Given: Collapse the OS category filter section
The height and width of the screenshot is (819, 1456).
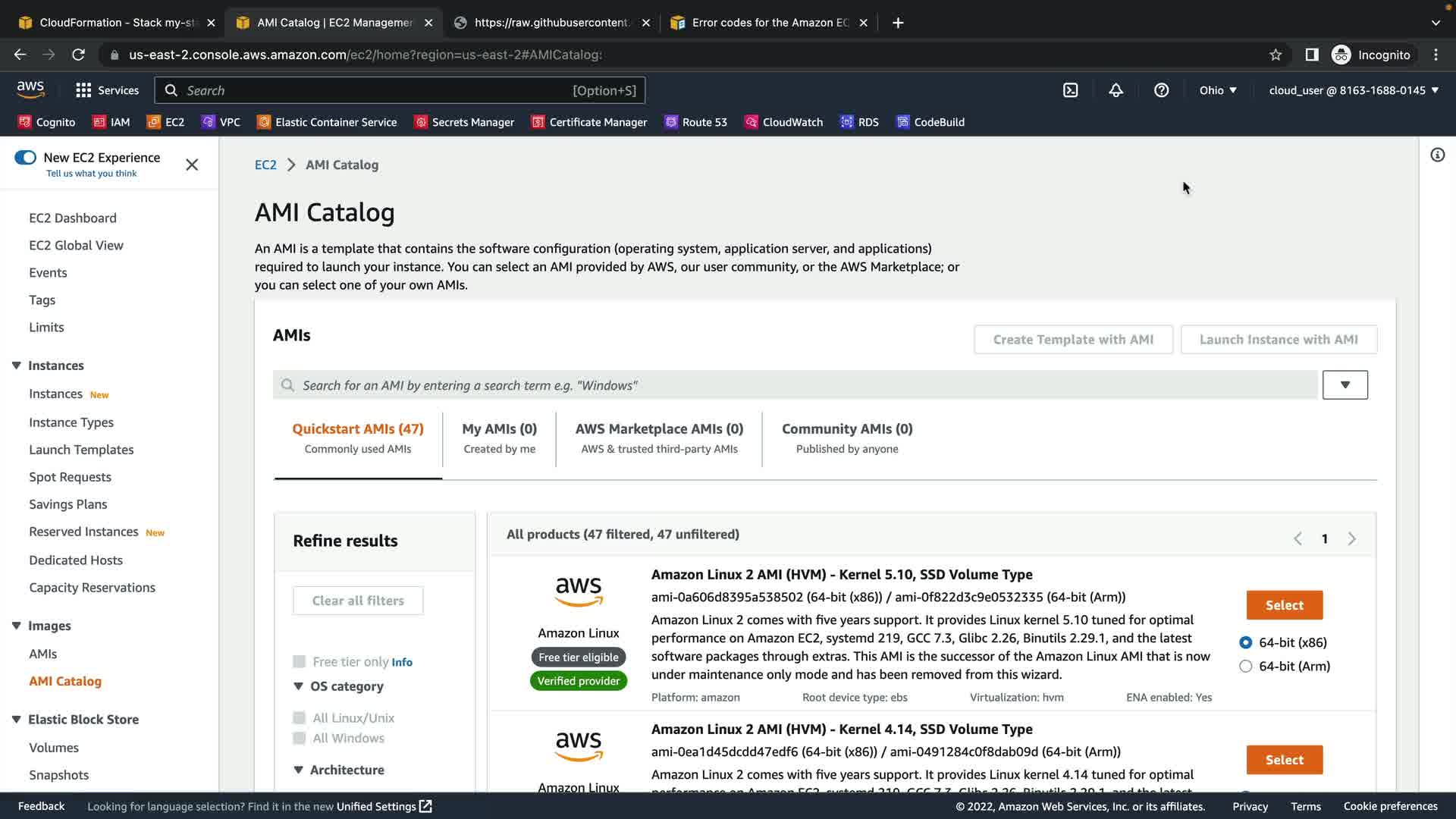Looking at the screenshot, I should pyautogui.click(x=298, y=686).
